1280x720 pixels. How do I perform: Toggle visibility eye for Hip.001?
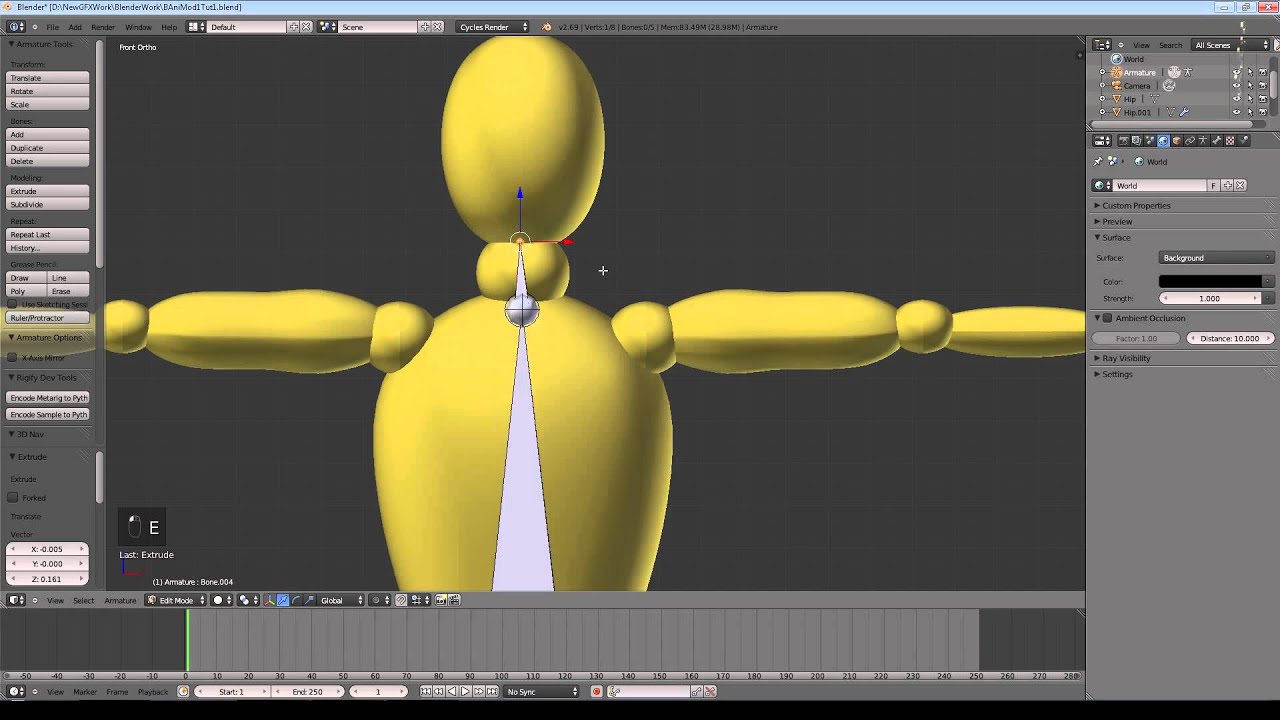(1236, 112)
